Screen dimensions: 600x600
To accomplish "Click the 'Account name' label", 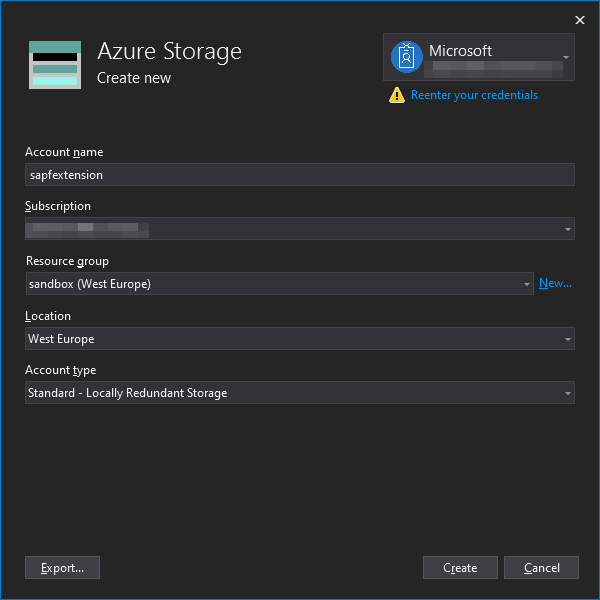I will pos(64,152).
